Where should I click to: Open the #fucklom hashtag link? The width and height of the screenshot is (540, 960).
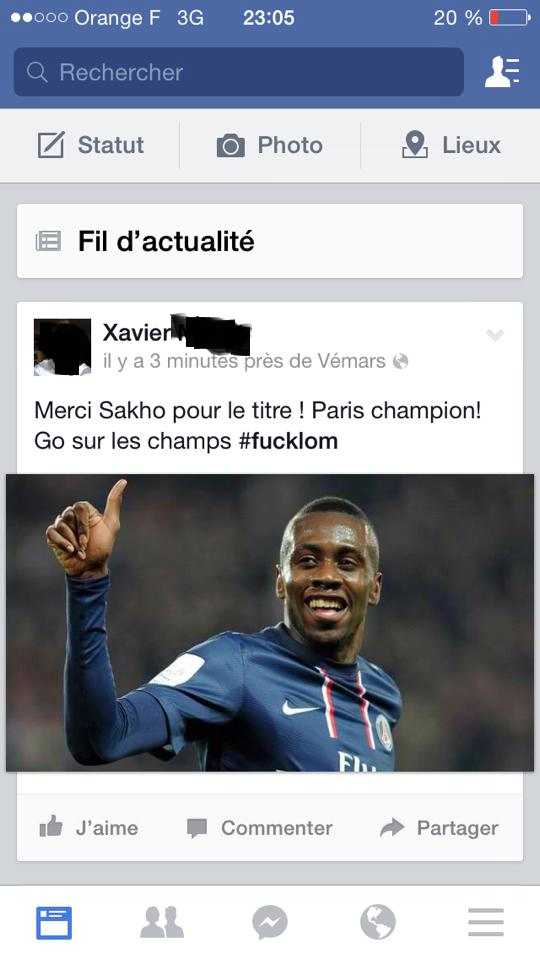coord(288,441)
